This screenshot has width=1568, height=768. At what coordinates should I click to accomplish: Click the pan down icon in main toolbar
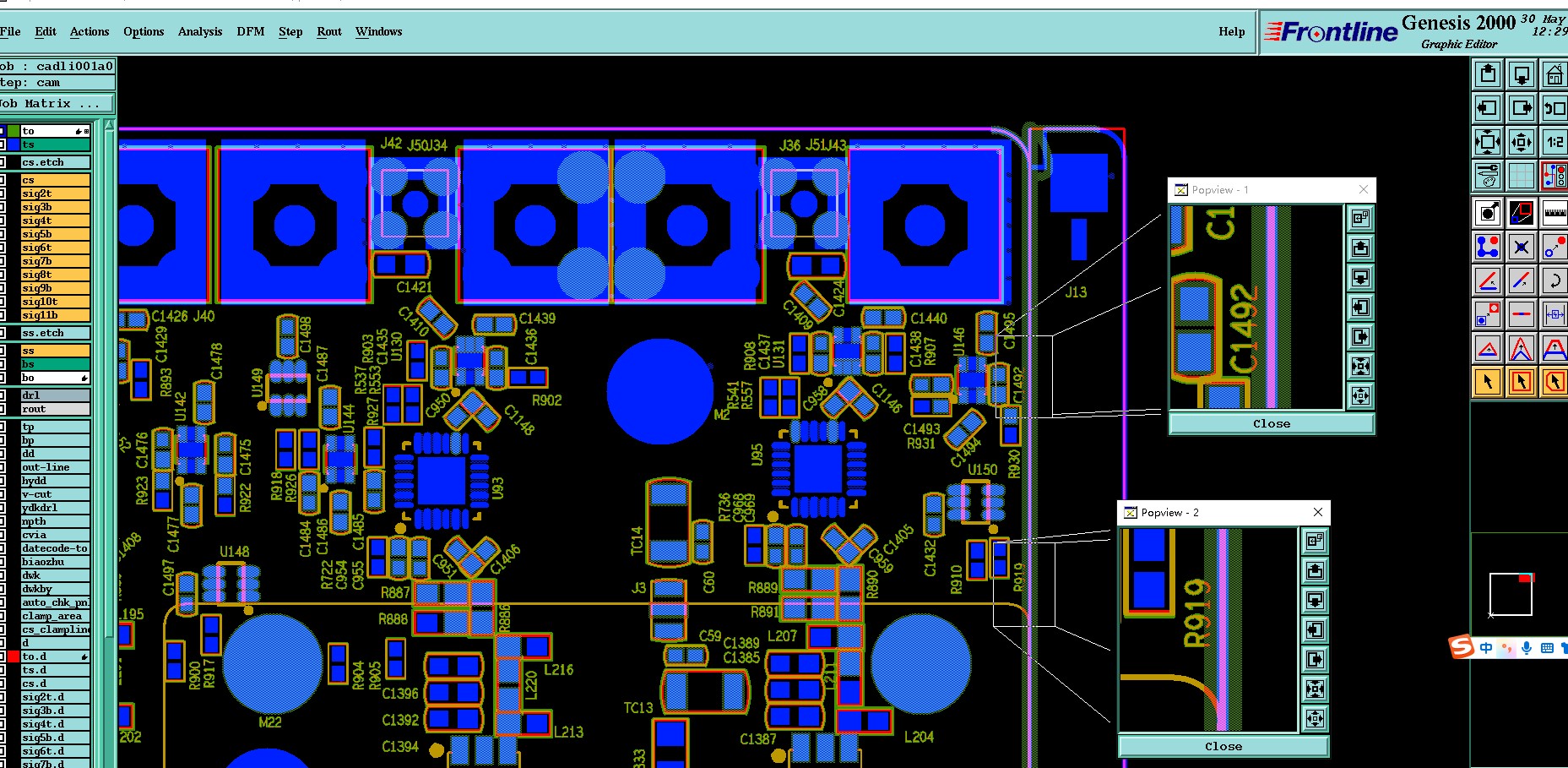tap(1522, 74)
